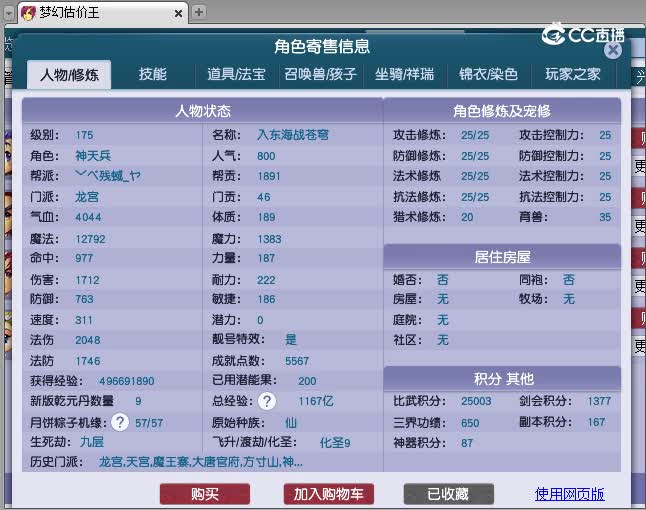Open the 道具/法宝 tab
646x510 pixels.
click(x=236, y=74)
